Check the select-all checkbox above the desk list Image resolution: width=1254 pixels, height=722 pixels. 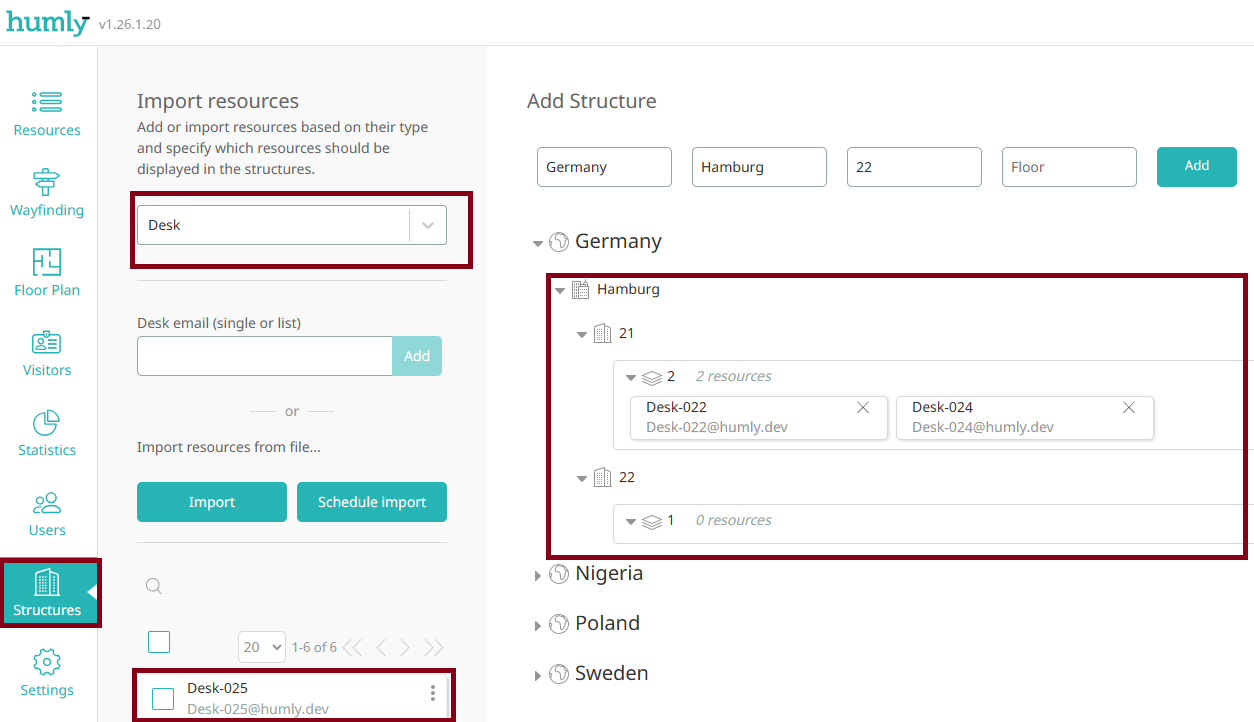(x=159, y=641)
